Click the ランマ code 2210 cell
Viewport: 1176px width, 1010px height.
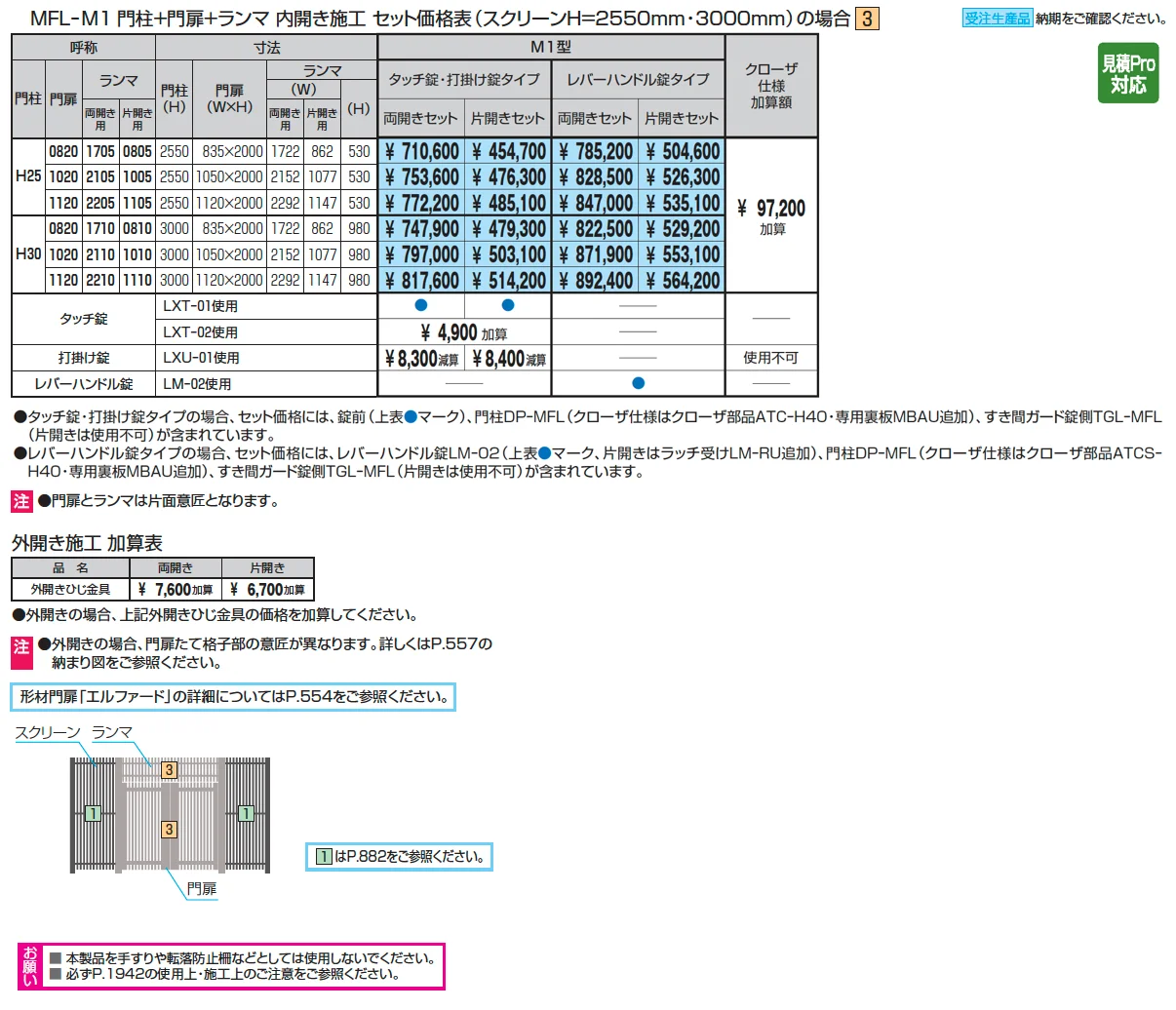[x=100, y=280]
